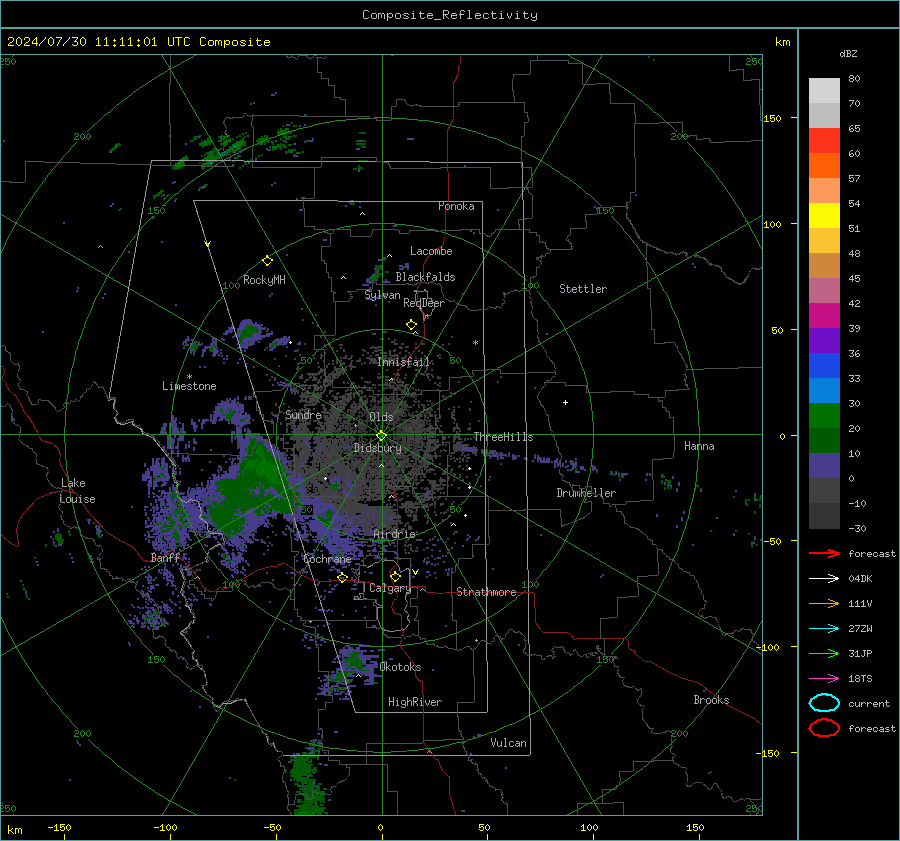Click the Okotoks town label
The height and width of the screenshot is (841, 900).
coord(400,667)
